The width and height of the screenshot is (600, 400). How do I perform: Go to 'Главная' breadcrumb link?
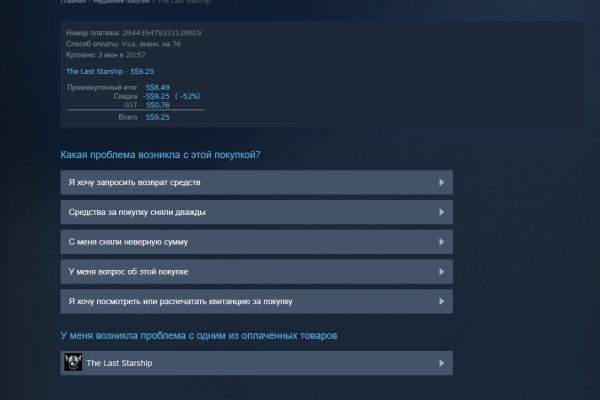click(x=73, y=2)
